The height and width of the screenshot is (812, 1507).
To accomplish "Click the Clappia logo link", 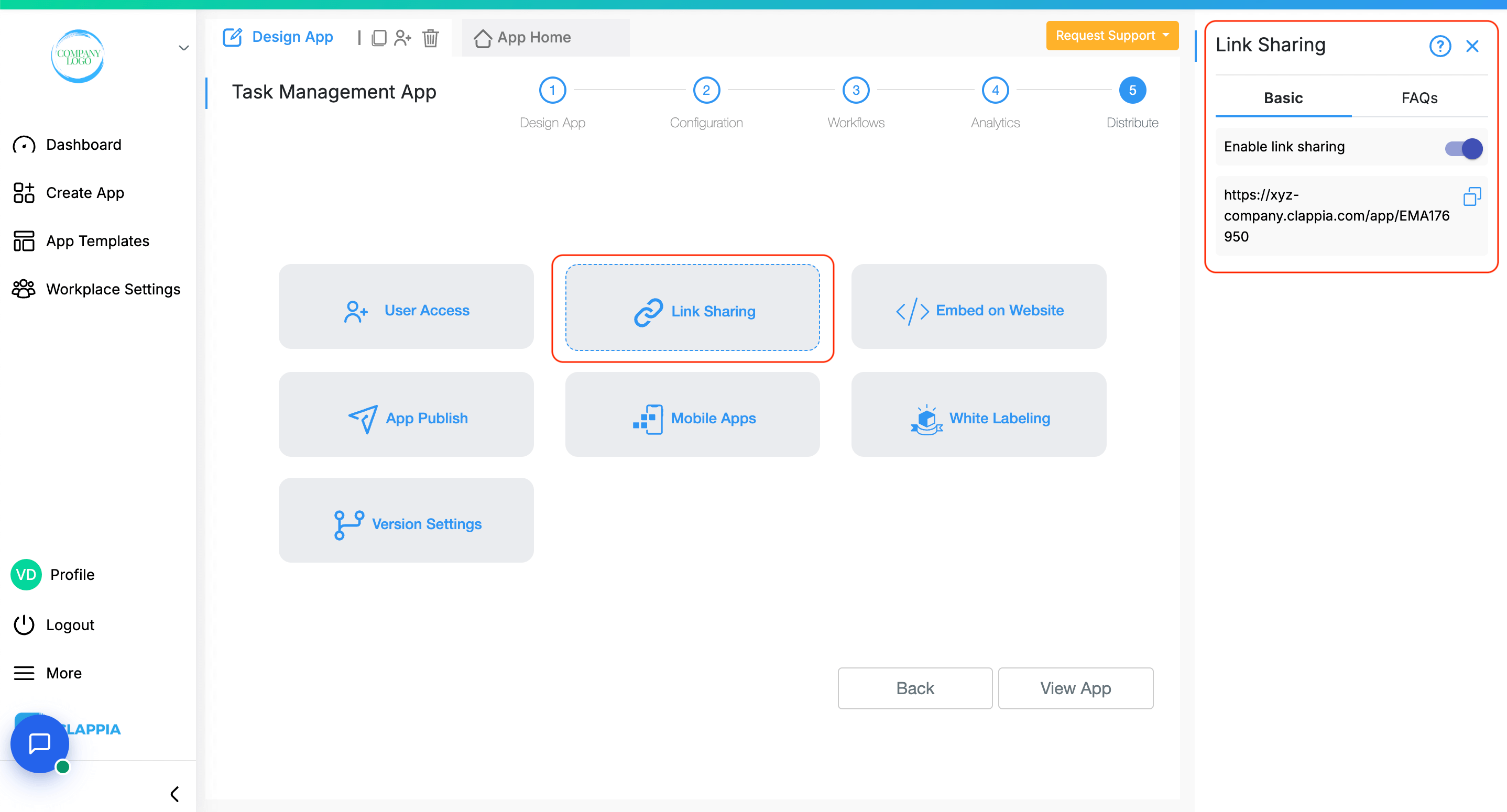I will coord(92,729).
